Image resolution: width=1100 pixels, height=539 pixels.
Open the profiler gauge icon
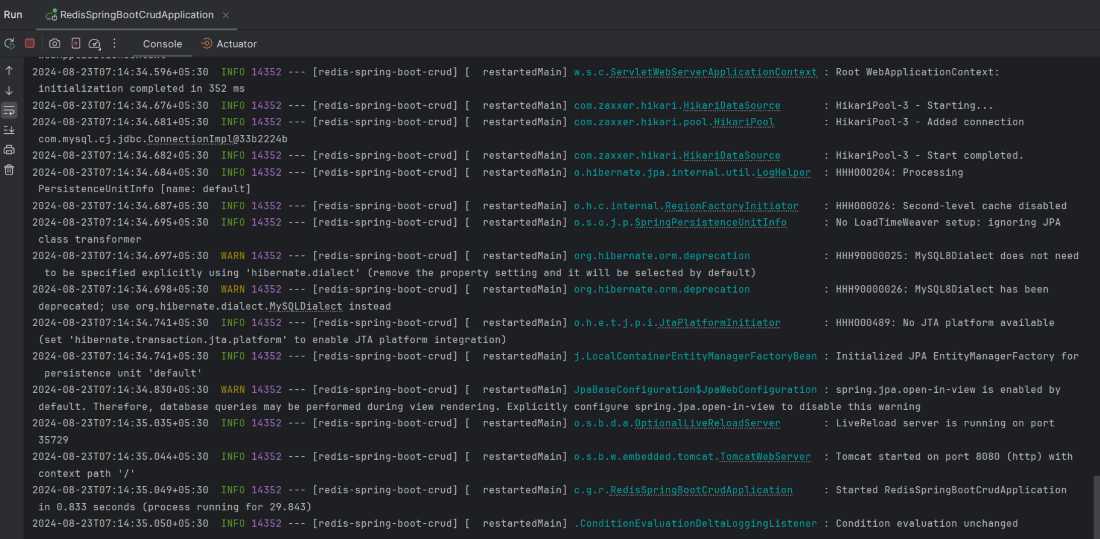pyautogui.click(x=95, y=44)
